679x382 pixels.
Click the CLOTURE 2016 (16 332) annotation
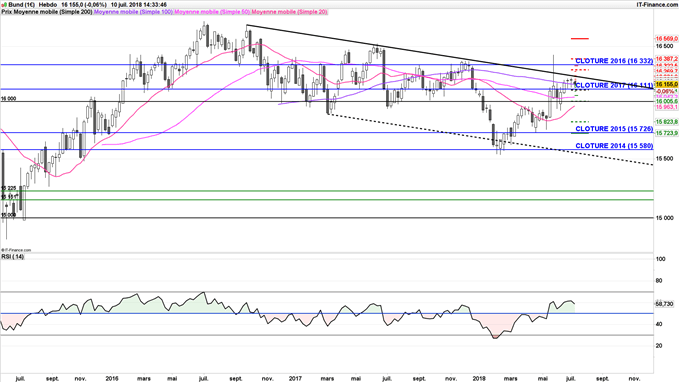tap(614, 61)
